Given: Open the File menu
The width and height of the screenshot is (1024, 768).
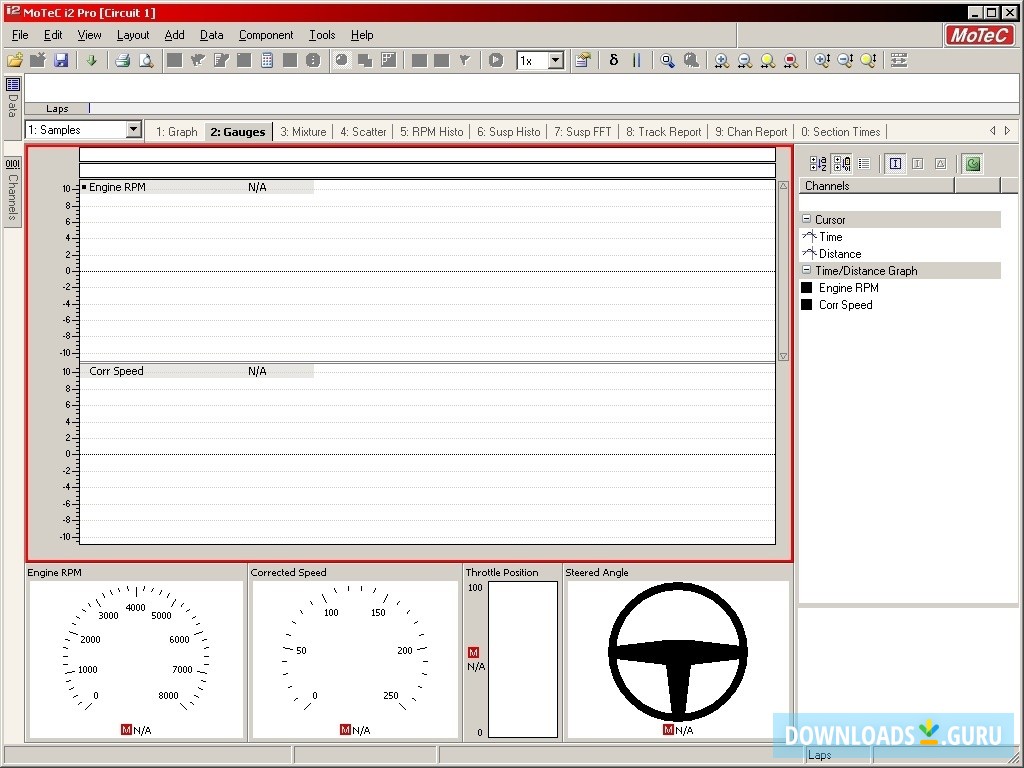Looking at the screenshot, I should [x=20, y=35].
